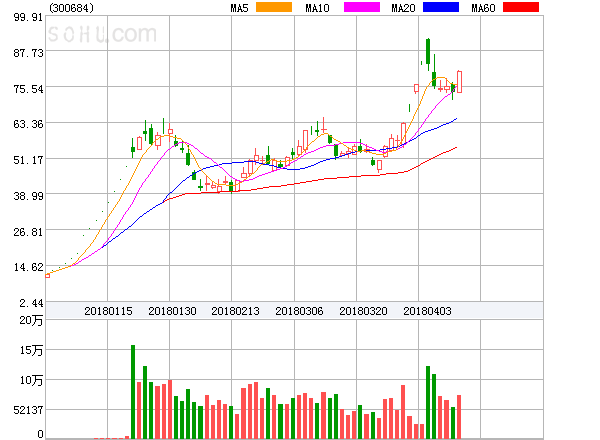Click the 20180115 date label
This screenshot has height=440, width=600.
click(x=108, y=311)
